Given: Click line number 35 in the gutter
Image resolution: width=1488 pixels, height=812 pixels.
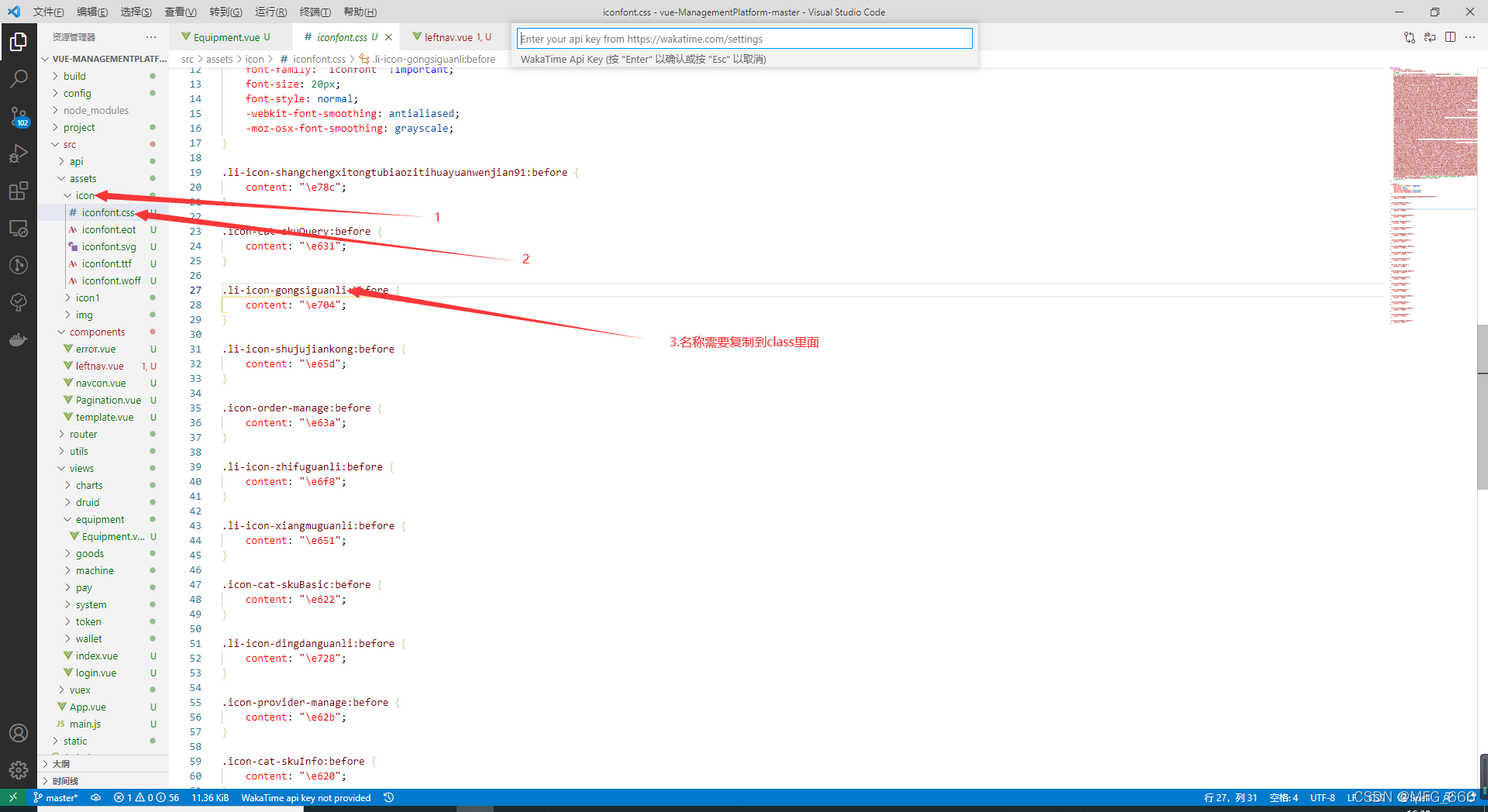Looking at the screenshot, I should click(x=195, y=408).
